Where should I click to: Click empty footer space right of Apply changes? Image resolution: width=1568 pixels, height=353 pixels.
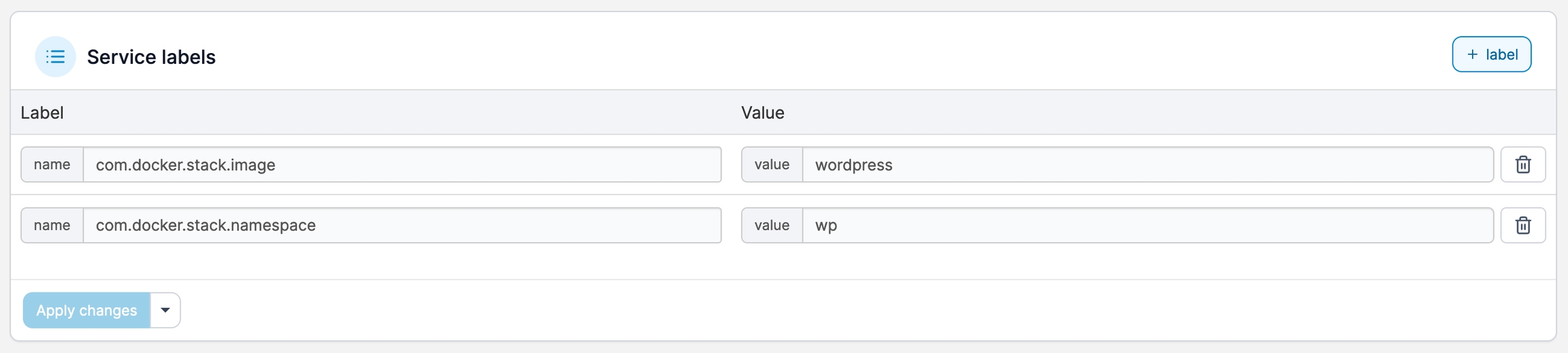(x=817, y=310)
